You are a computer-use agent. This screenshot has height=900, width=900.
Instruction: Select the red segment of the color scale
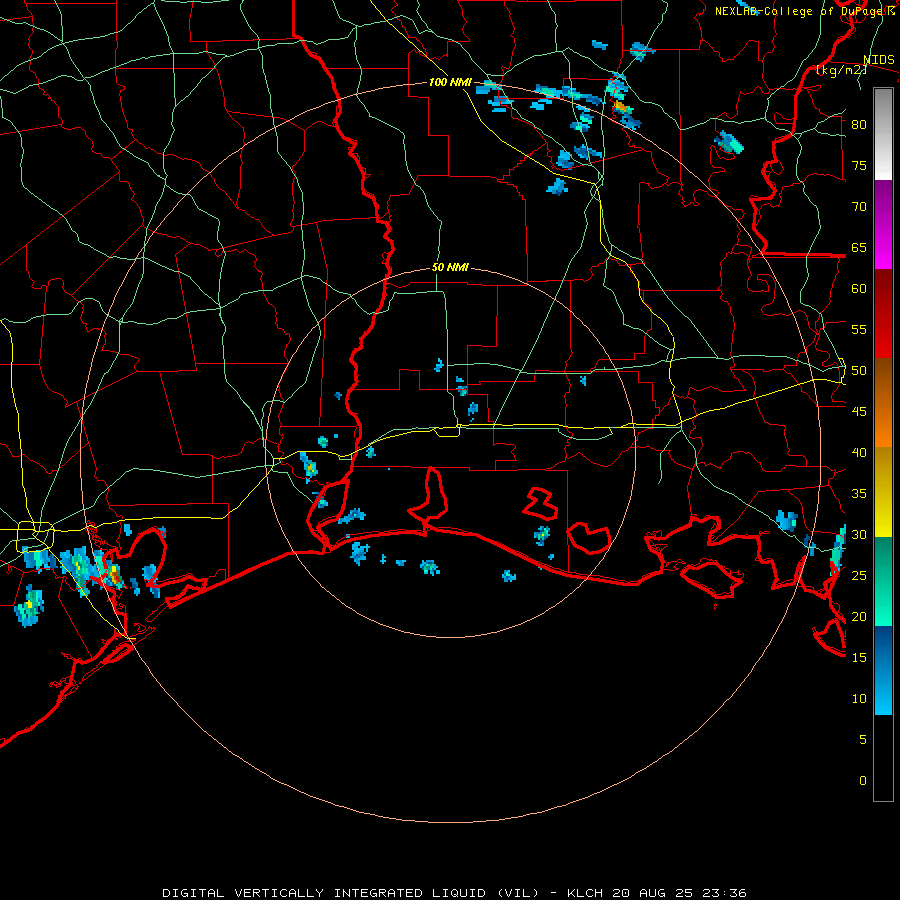(x=883, y=313)
